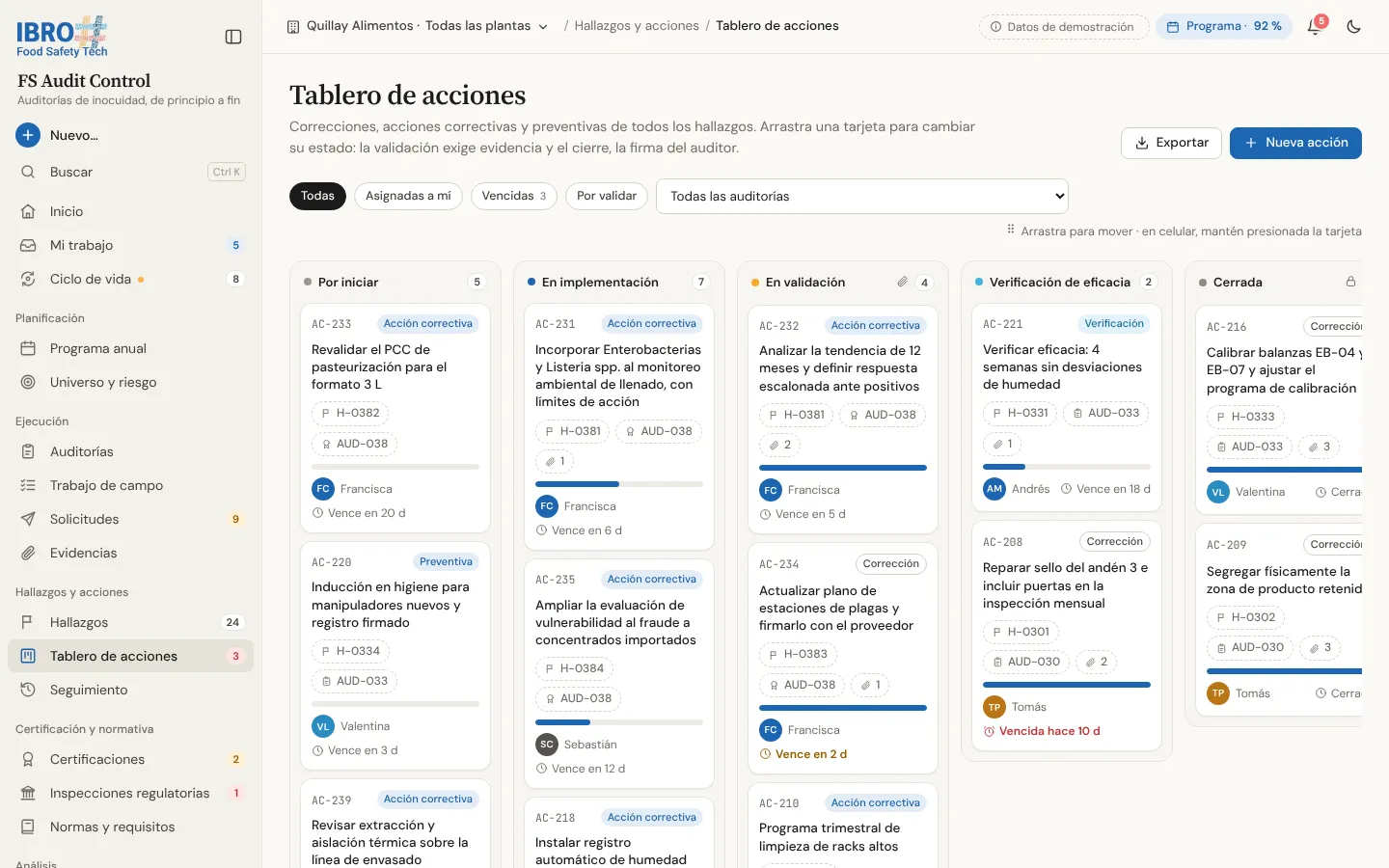This screenshot has width=1389, height=868.
Task: Select the Por validar filter
Action: tap(607, 196)
